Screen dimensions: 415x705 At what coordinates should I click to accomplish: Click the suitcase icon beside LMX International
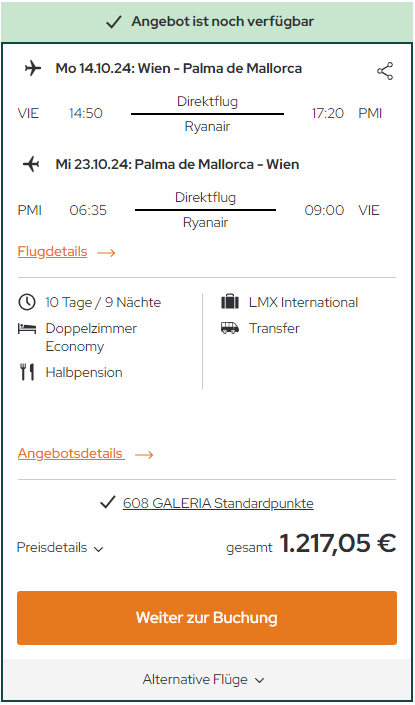[230, 302]
